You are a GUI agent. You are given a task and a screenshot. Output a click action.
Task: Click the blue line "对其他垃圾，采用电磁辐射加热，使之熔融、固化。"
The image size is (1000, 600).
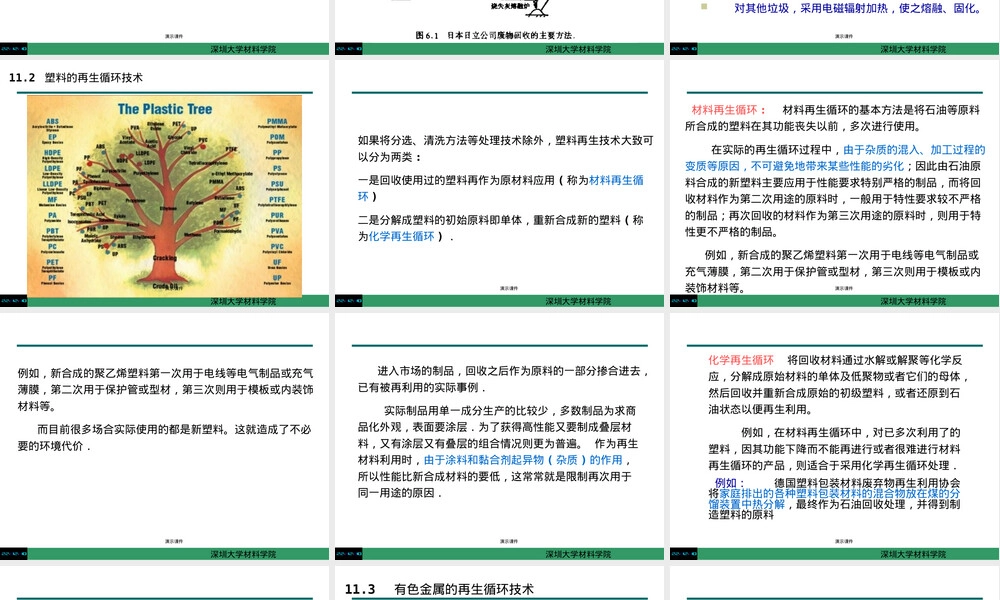857,8
